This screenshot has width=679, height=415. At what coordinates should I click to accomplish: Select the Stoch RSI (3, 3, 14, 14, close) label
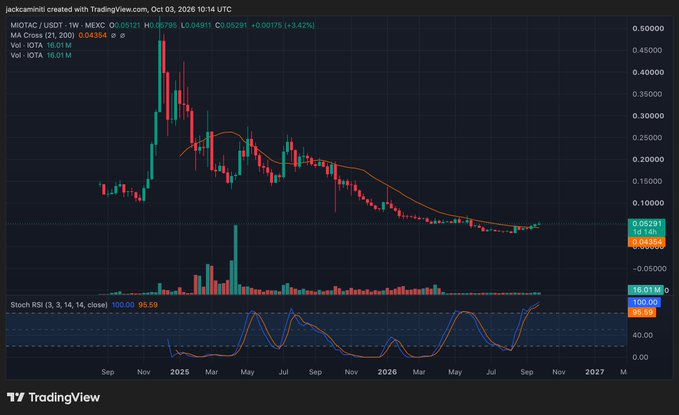pyautogui.click(x=59, y=305)
